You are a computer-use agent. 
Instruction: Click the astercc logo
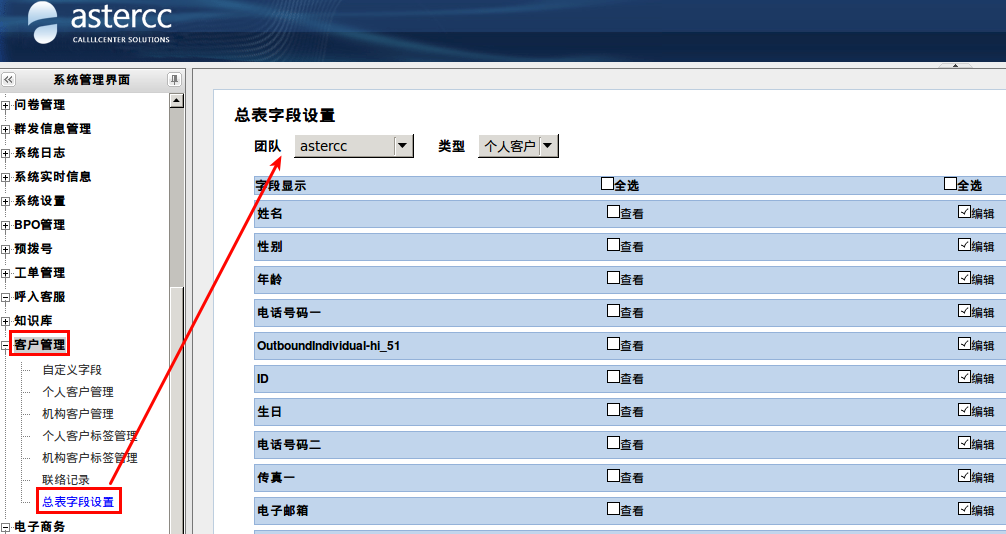click(100, 23)
